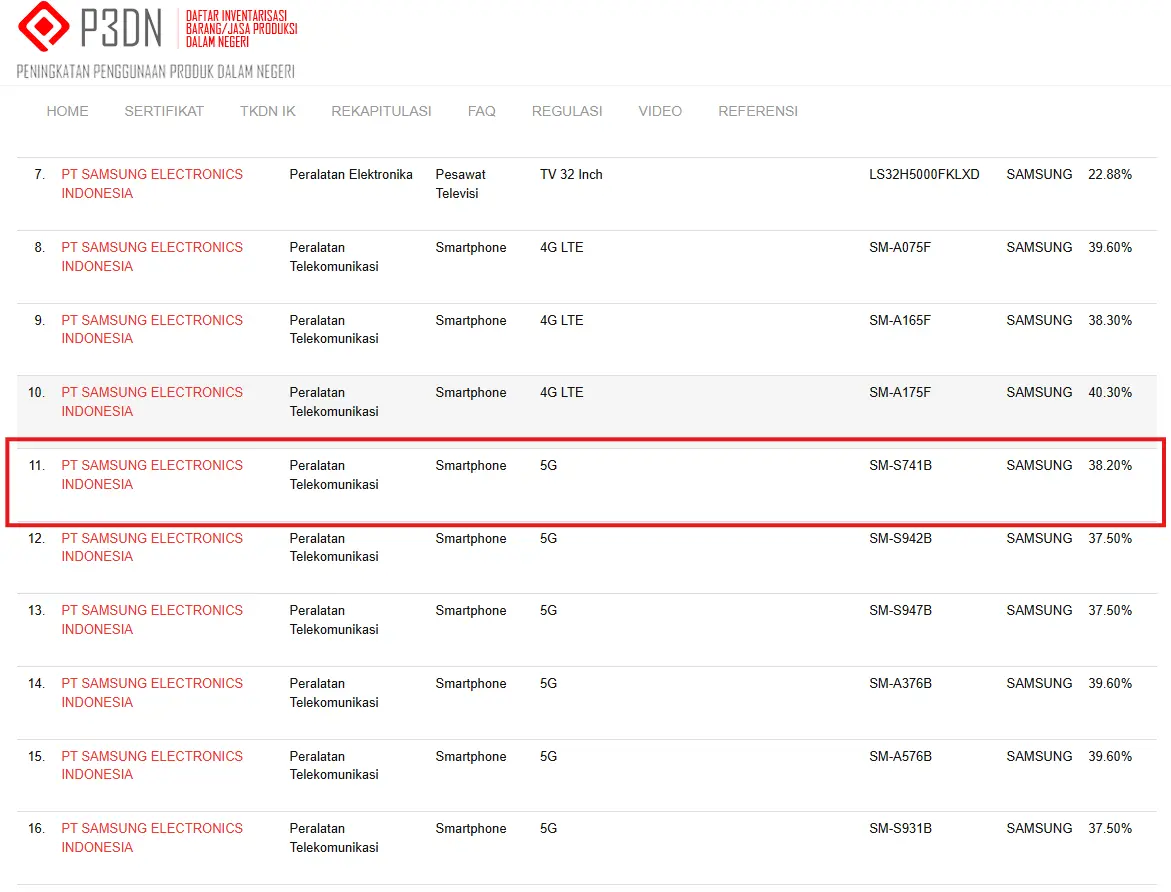Viewport: 1171px width, 892px height.
Task: Open the VIDEO menu item
Action: (659, 111)
